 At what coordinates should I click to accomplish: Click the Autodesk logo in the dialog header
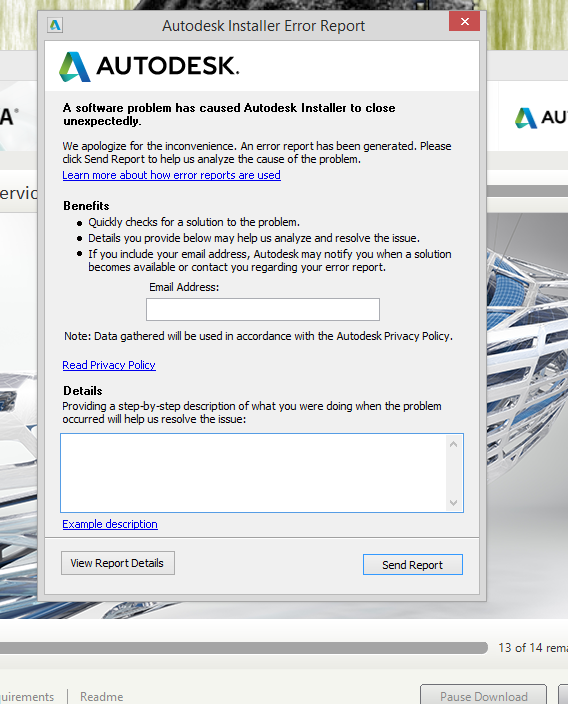tap(149, 66)
